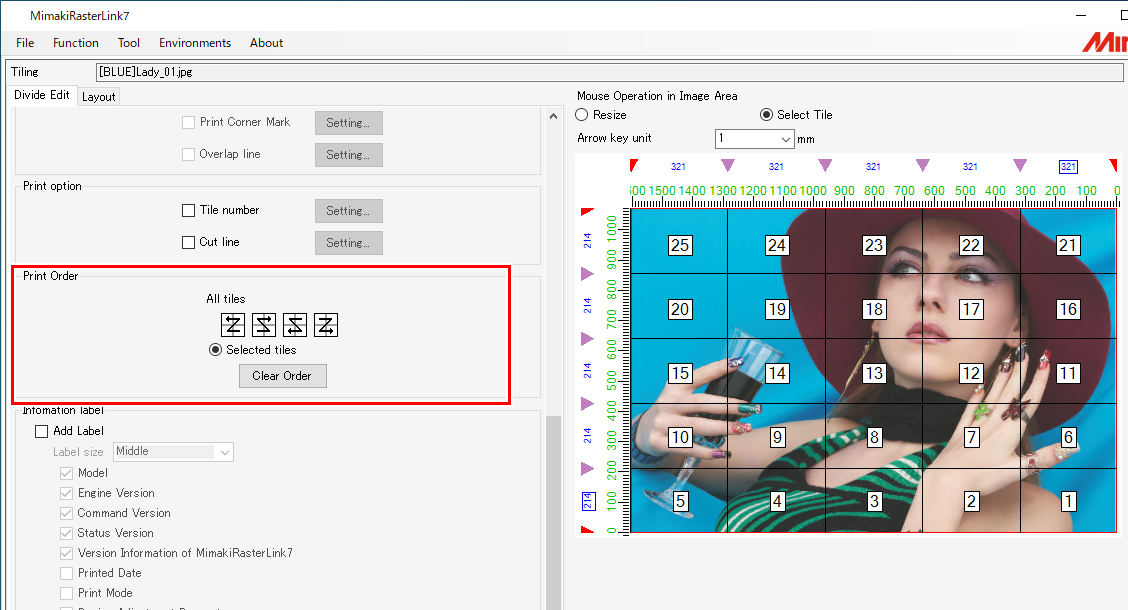The width and height of the screenshot is (1128, 610).
Task: Switch to the Layout tab
Action: (98, 96)
